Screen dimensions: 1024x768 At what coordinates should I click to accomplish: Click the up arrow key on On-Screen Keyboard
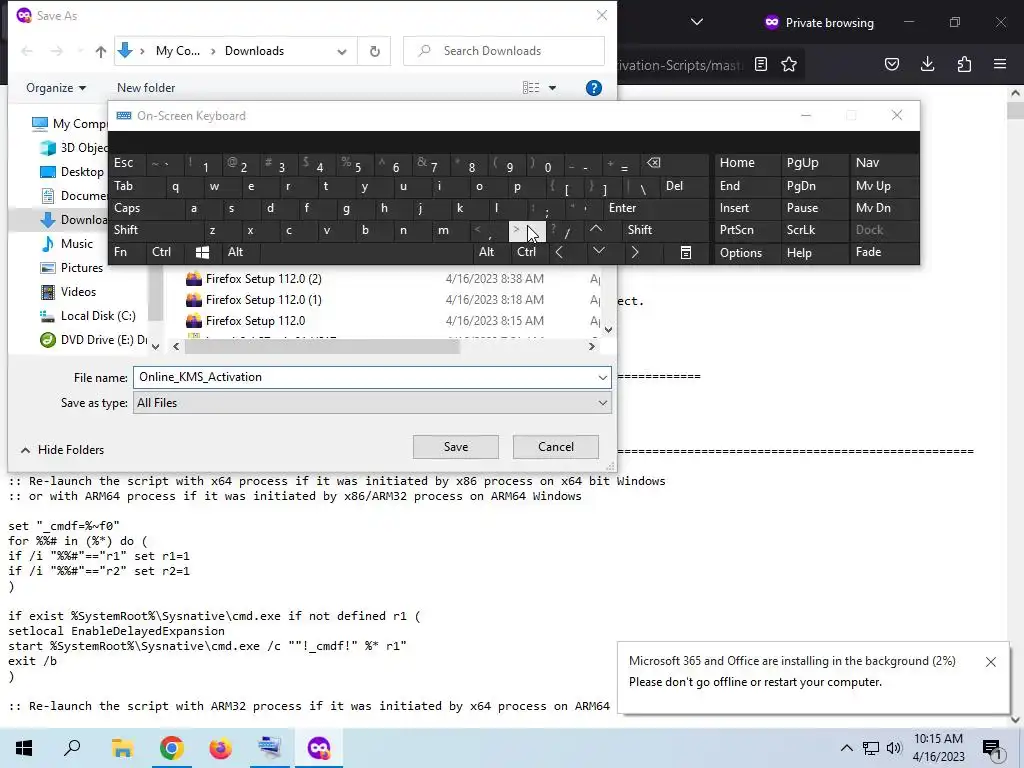click(x=596, y=229)
